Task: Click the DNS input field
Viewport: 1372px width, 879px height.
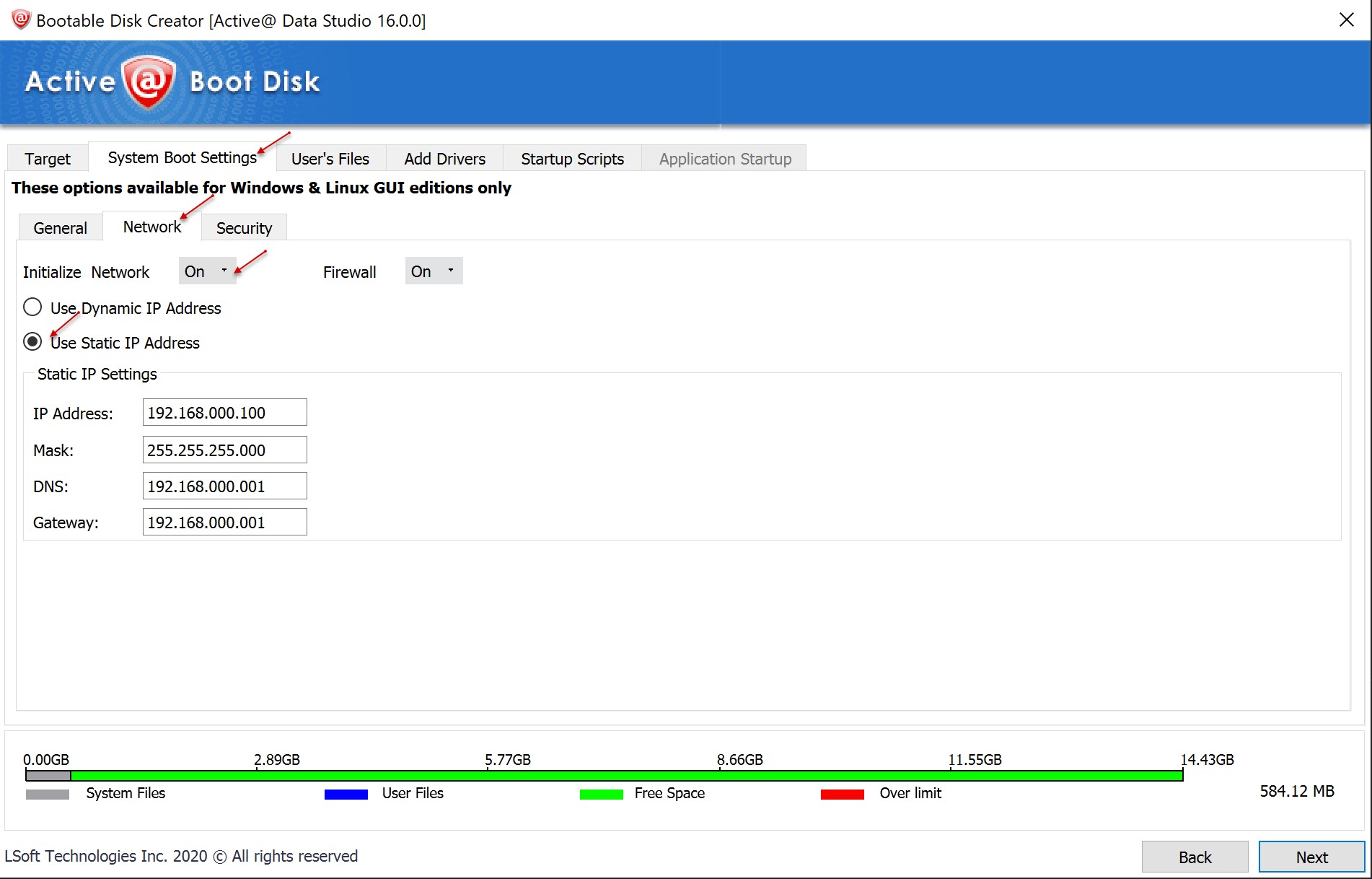Action: click(224, 486)
